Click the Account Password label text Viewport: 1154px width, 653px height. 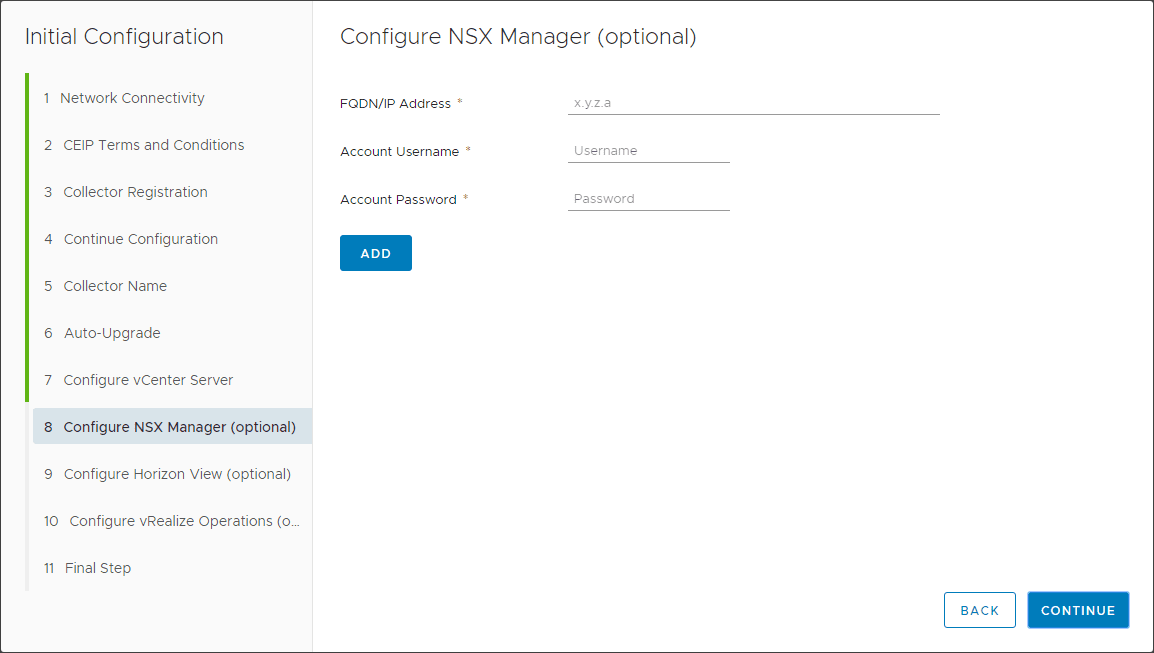point(398,200)
